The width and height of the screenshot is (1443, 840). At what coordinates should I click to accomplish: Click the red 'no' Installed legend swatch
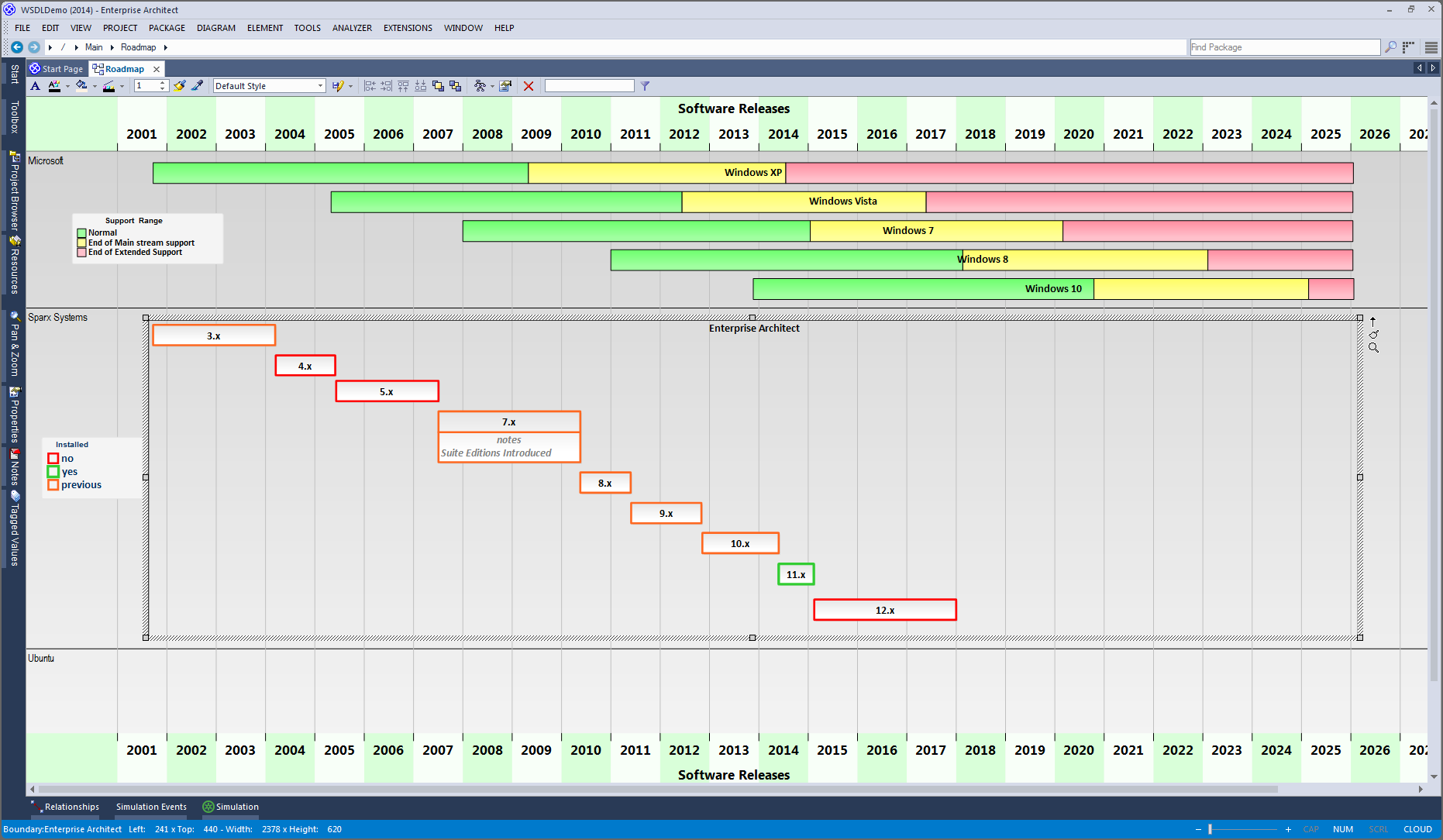tap(53, 459)
